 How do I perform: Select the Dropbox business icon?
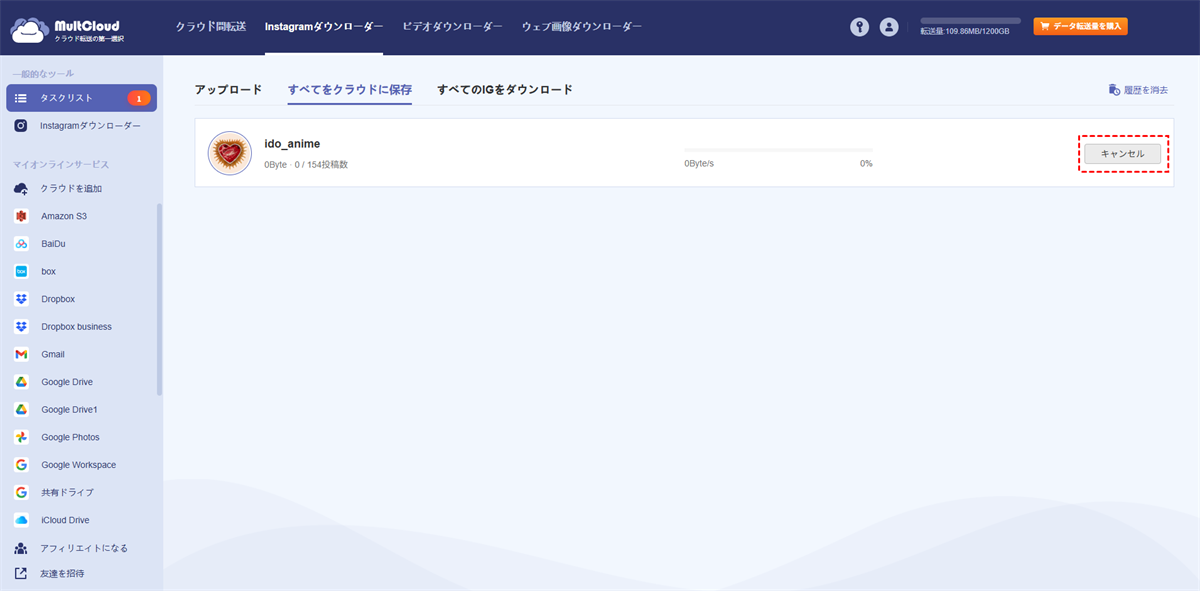click(21, 327)
